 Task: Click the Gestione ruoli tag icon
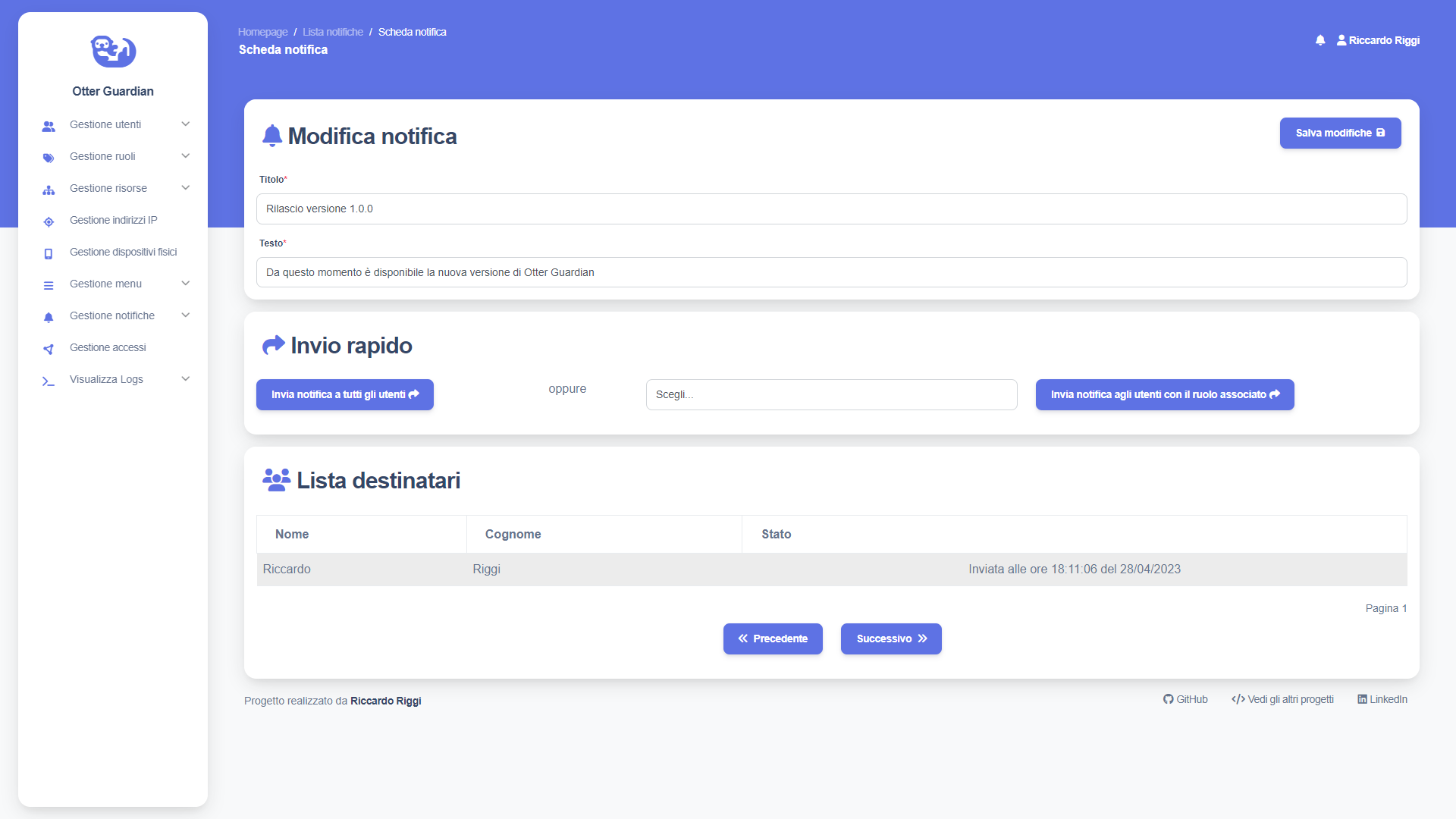point(49,158)
